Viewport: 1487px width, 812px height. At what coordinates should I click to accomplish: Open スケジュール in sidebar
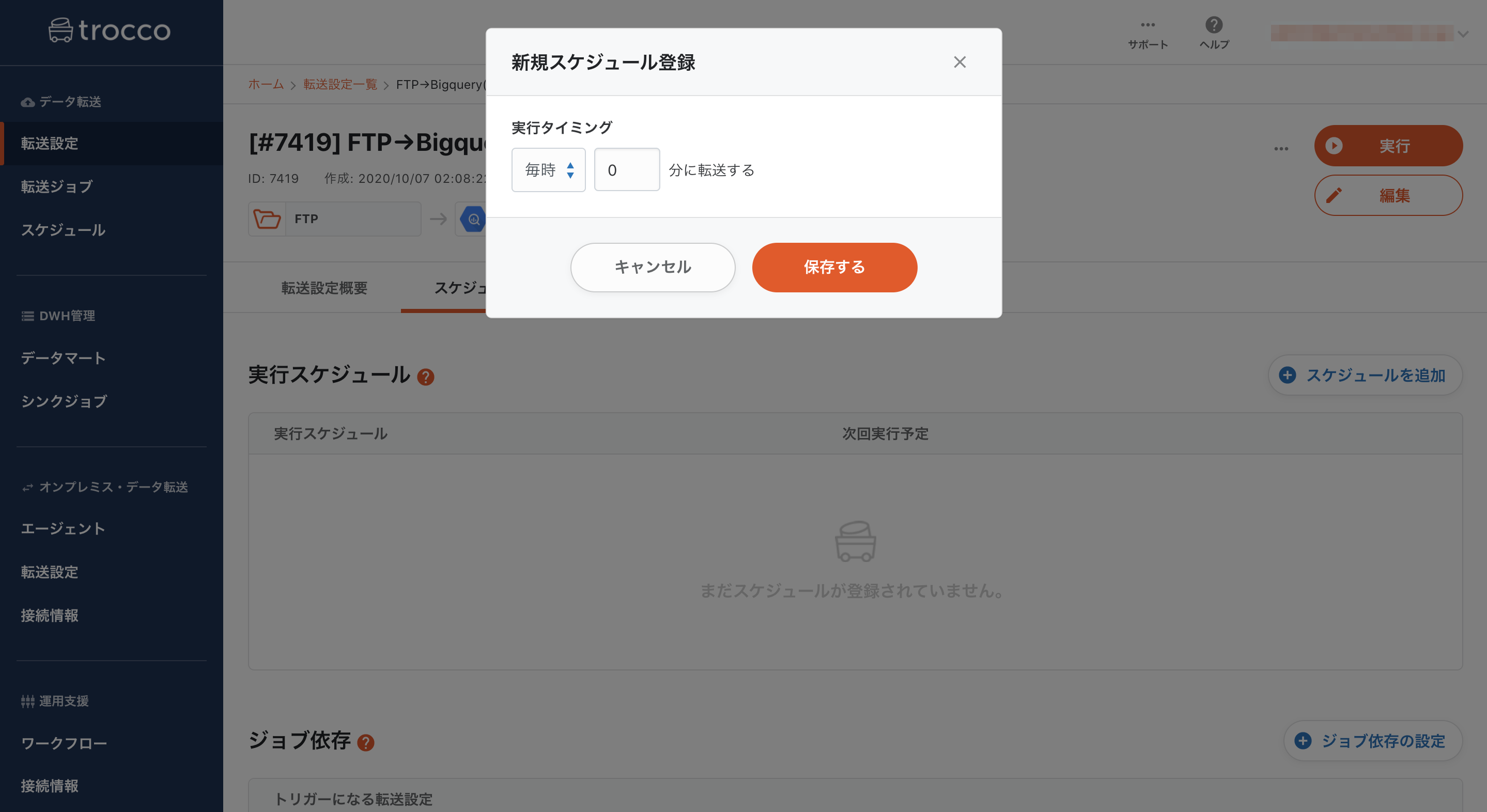coord(112,230)
